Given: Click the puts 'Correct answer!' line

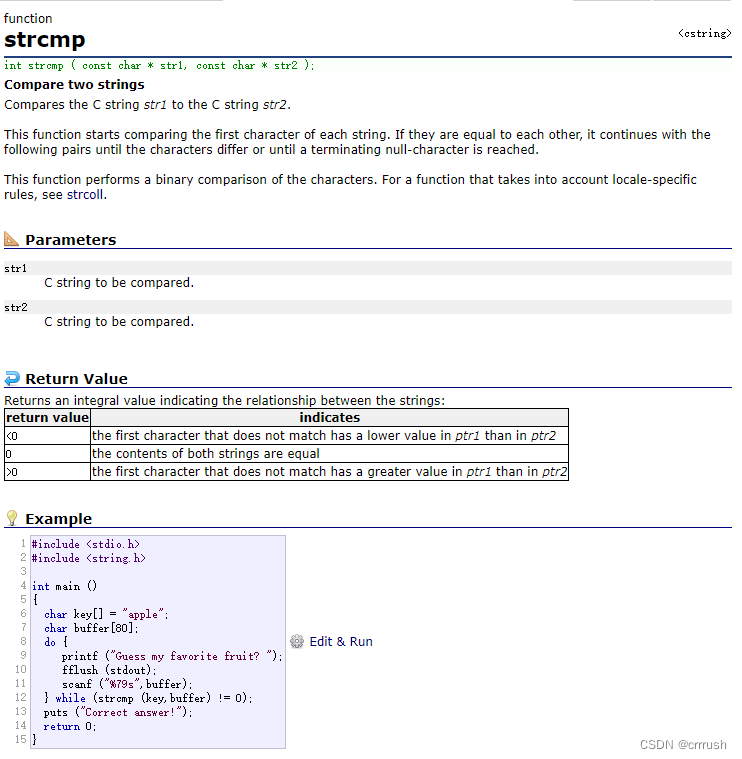Looking at the screenshot, I should click(118, 713).
